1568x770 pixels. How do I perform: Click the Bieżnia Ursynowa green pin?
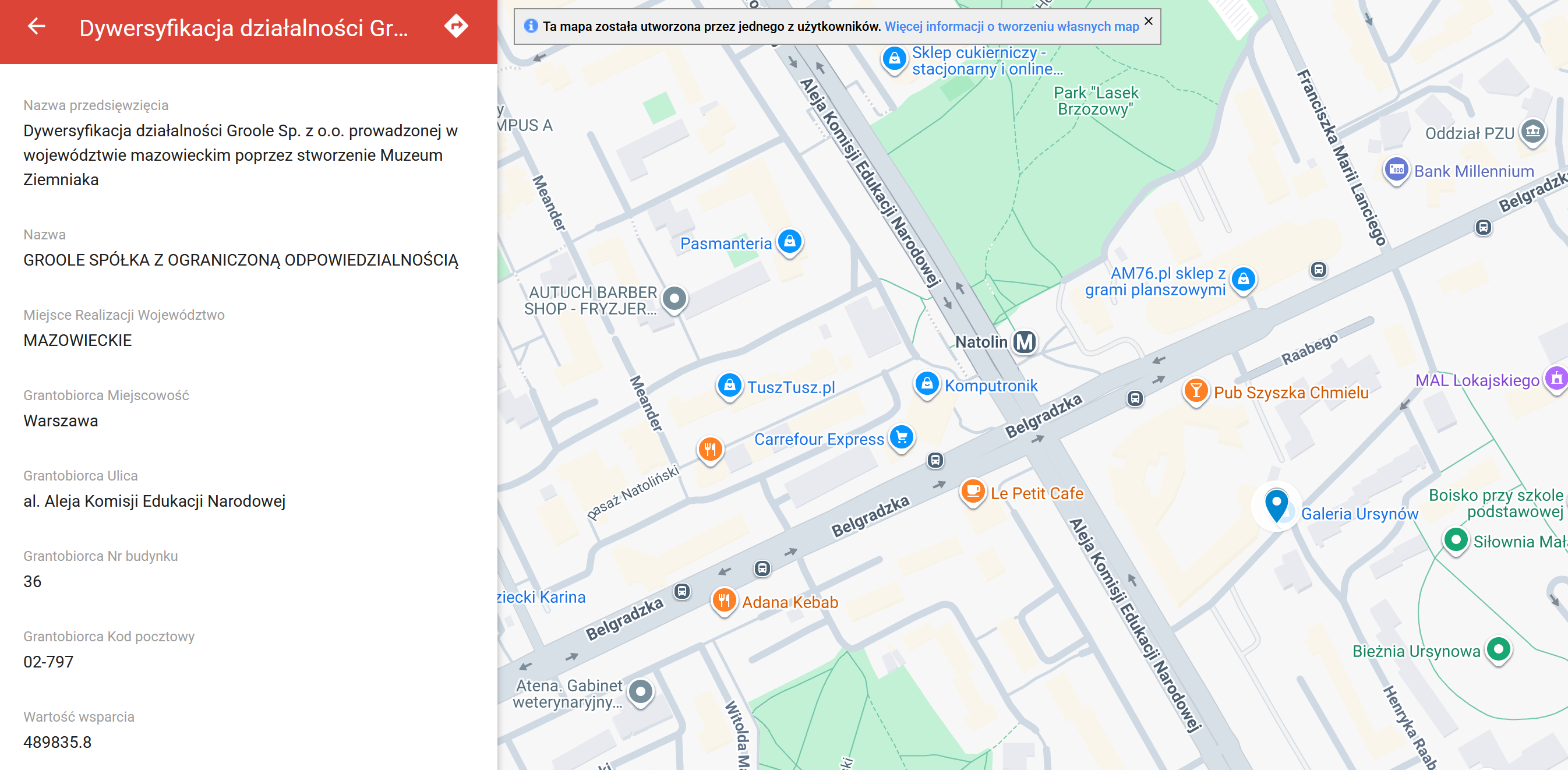[x=1499, y=649]
